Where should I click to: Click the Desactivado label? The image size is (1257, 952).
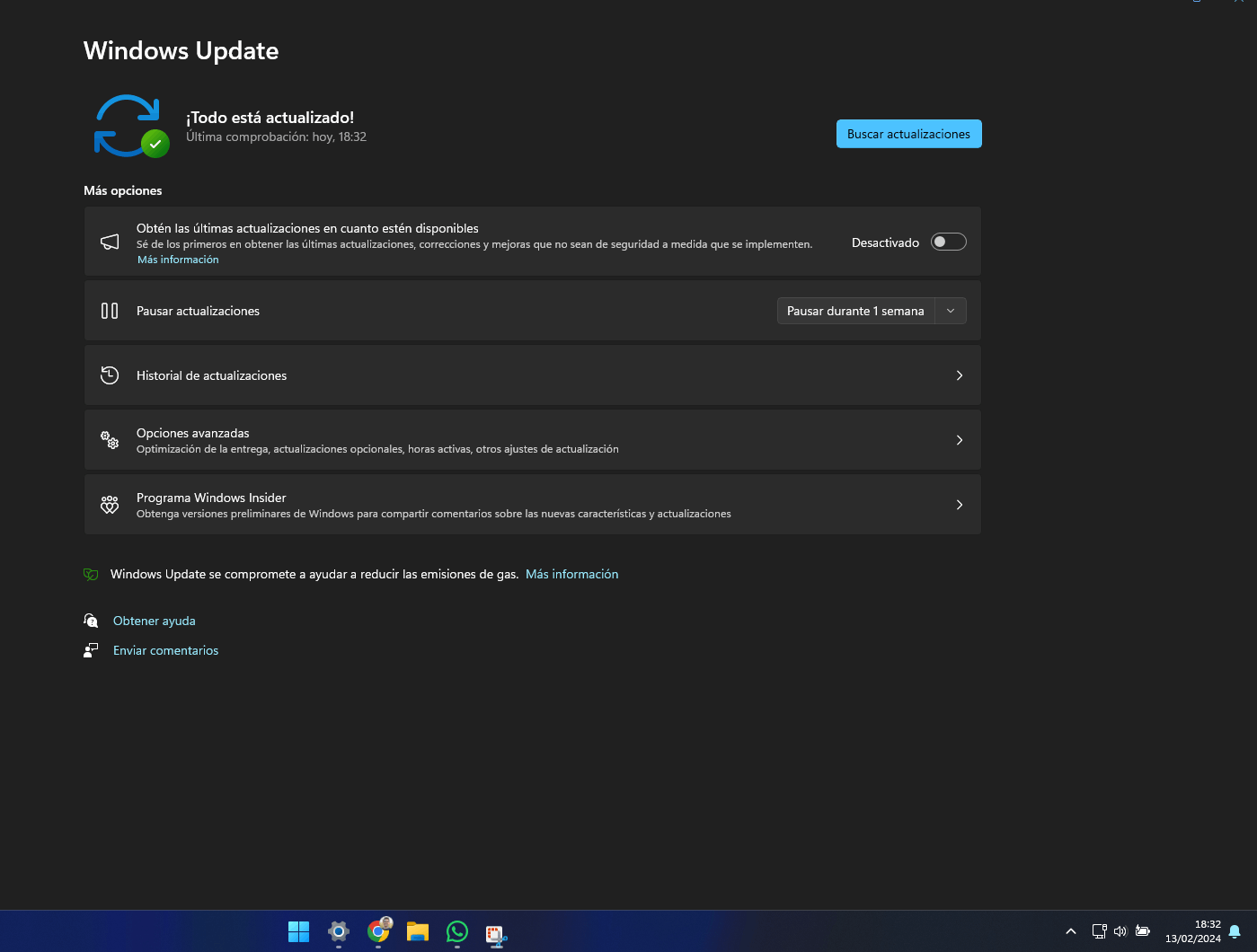[x=886, y=242]
